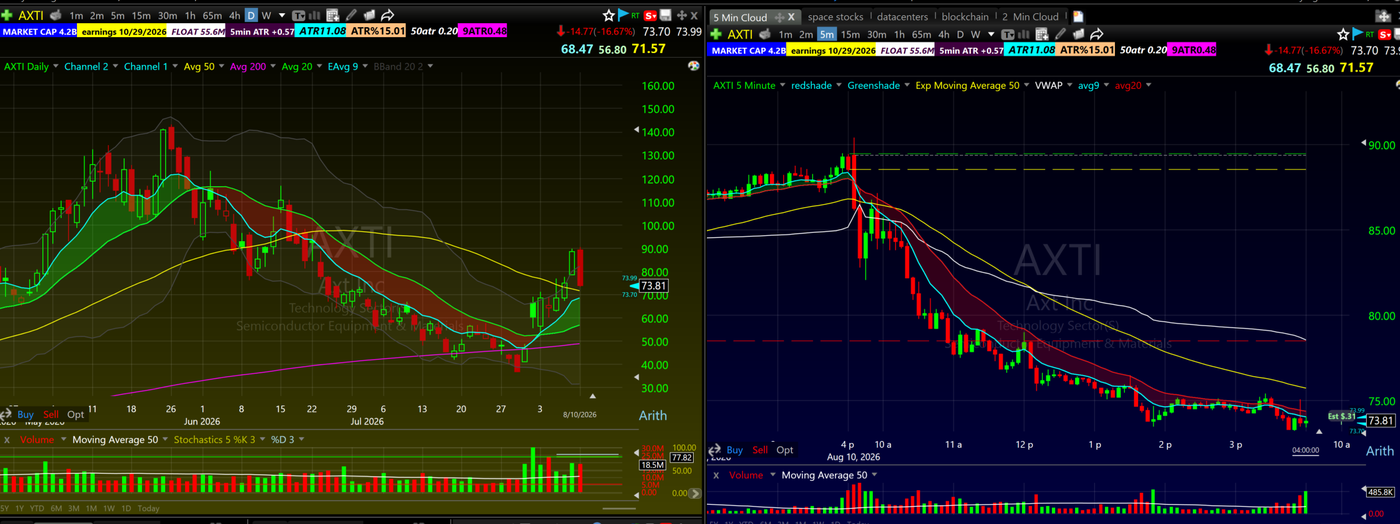Open the blockchain tab
This screenshot has width=1400, height=524.
click(965, 17)
